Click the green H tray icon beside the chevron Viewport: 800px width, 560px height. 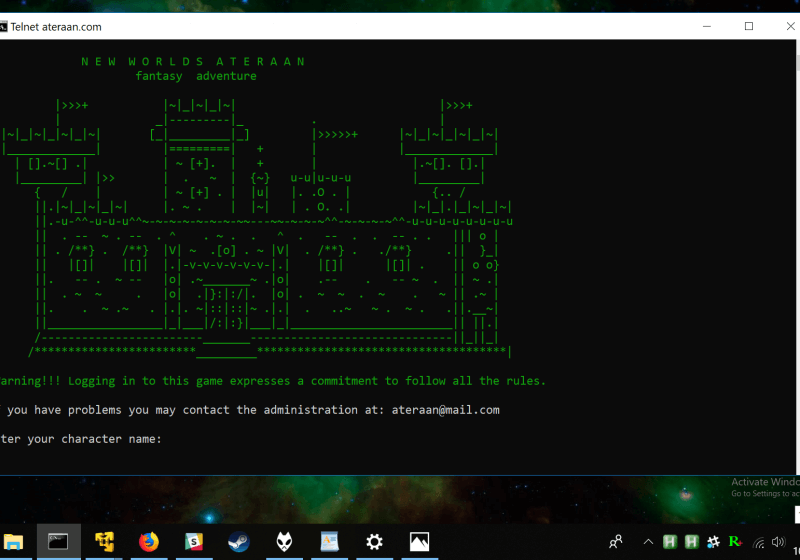[669, 542]
